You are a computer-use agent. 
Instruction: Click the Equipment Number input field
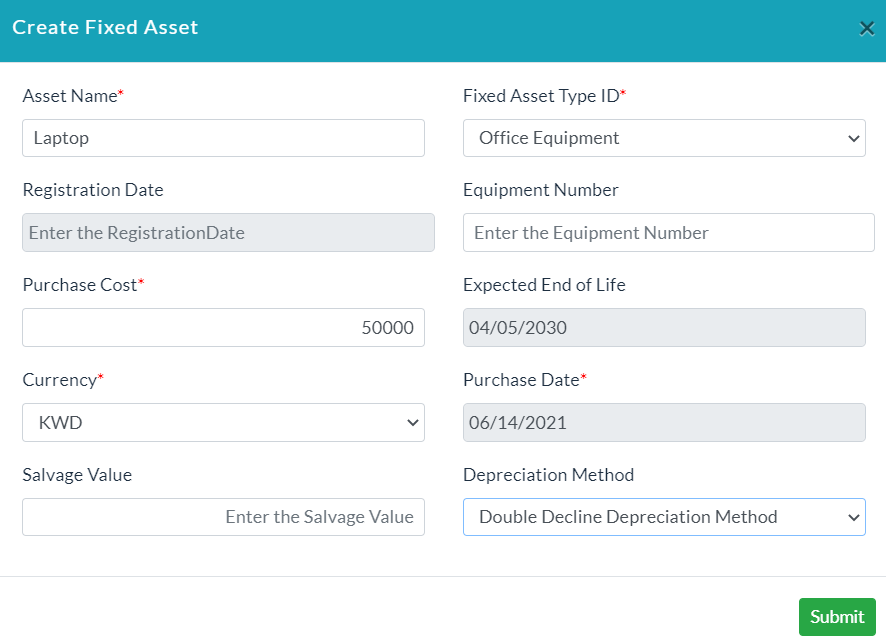tap(668, 232)
